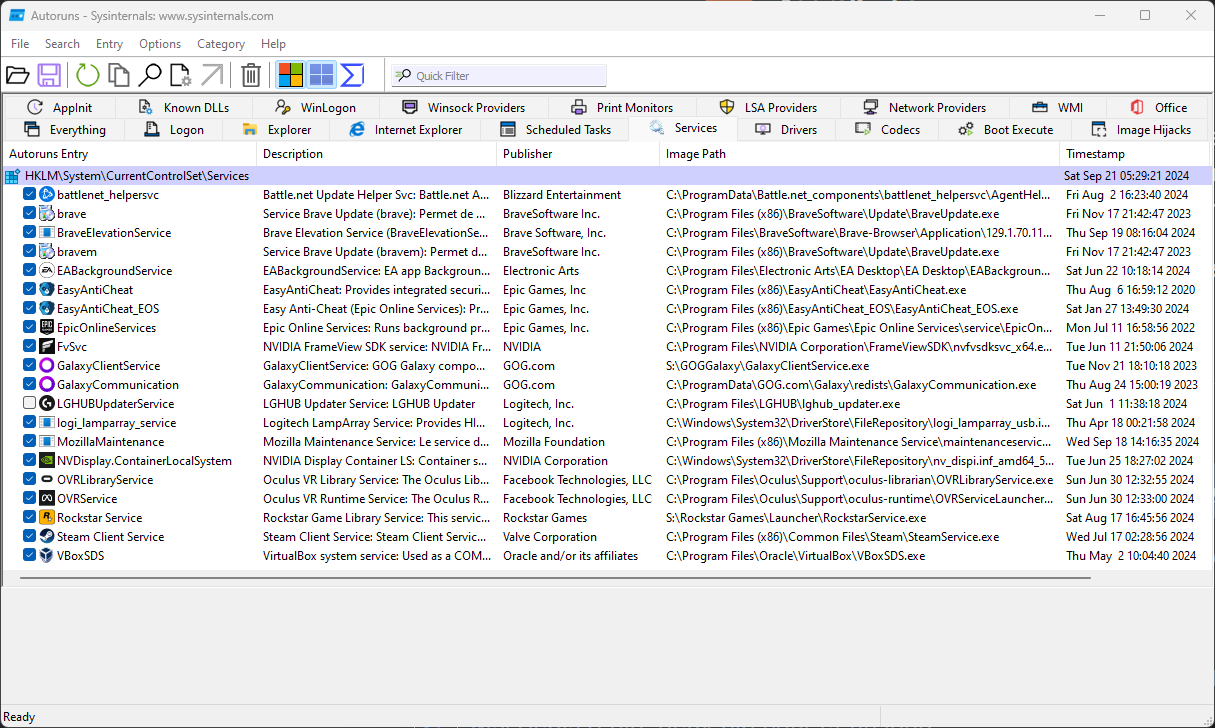Open the Category menu
Image resolution: width=1215 pixels, height=728 pixels.
coord(221,44)
